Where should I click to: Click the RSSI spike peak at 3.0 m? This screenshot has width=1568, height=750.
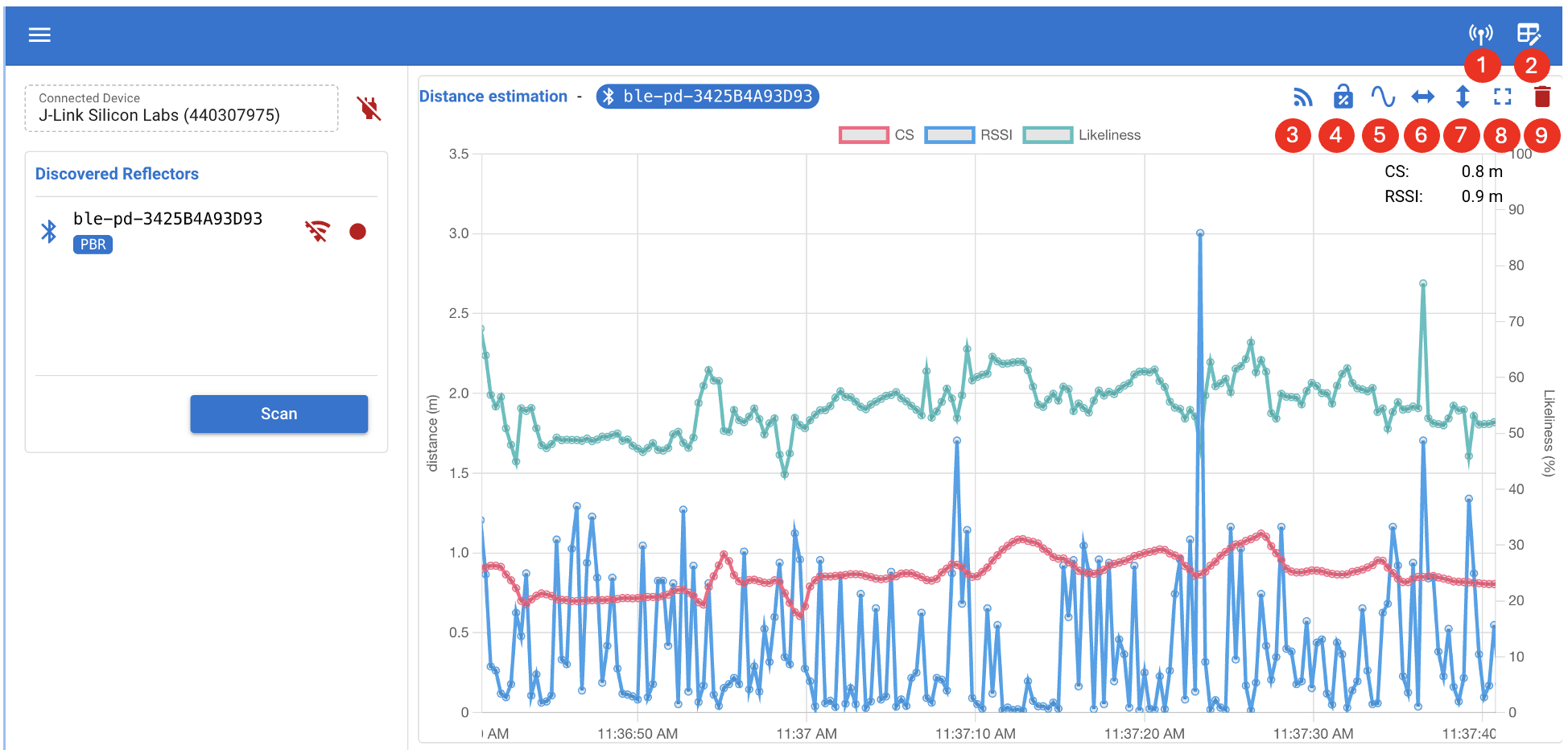pos(1200,233)
